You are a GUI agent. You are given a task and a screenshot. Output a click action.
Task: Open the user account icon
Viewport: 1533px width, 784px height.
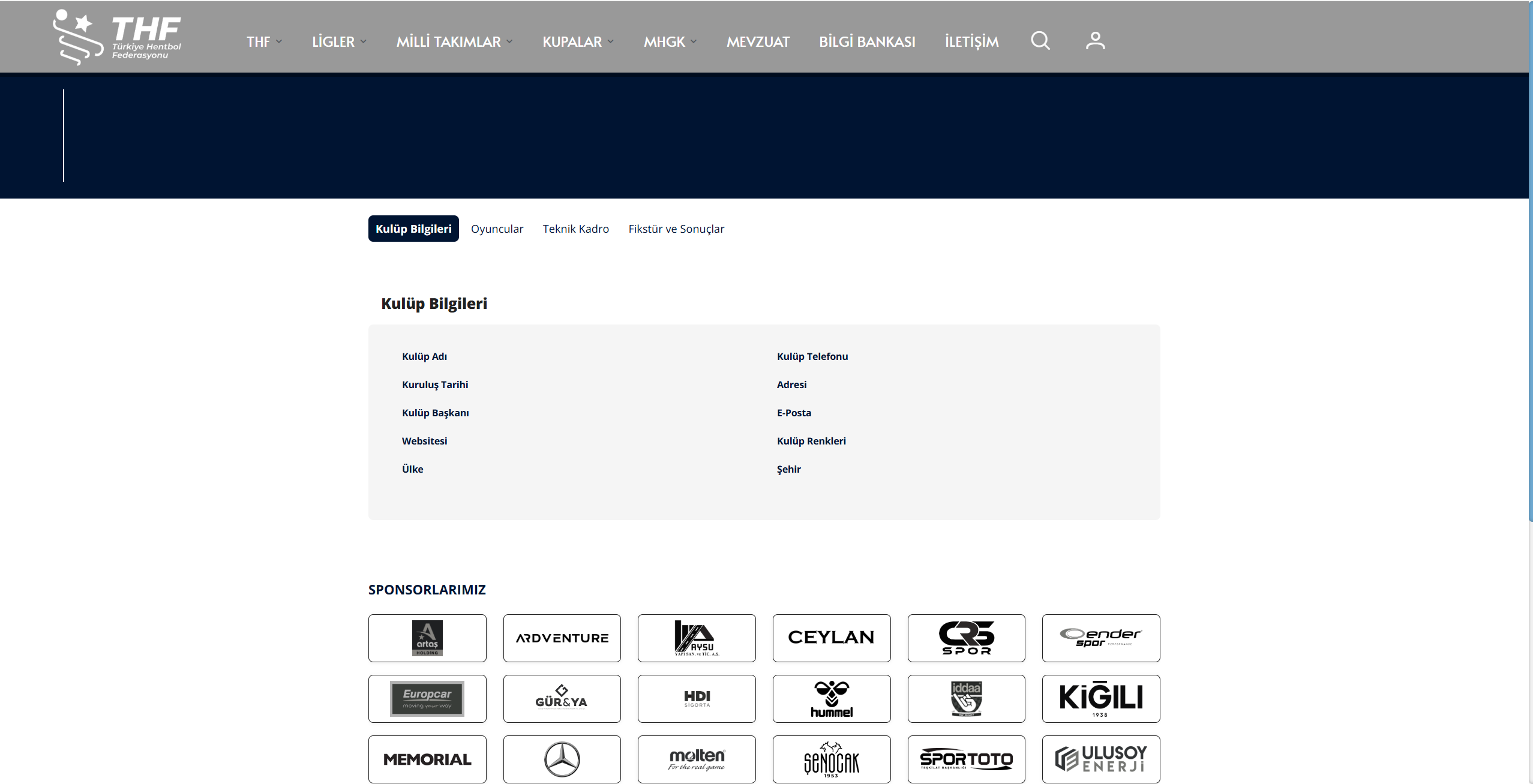click(1095, 41)
